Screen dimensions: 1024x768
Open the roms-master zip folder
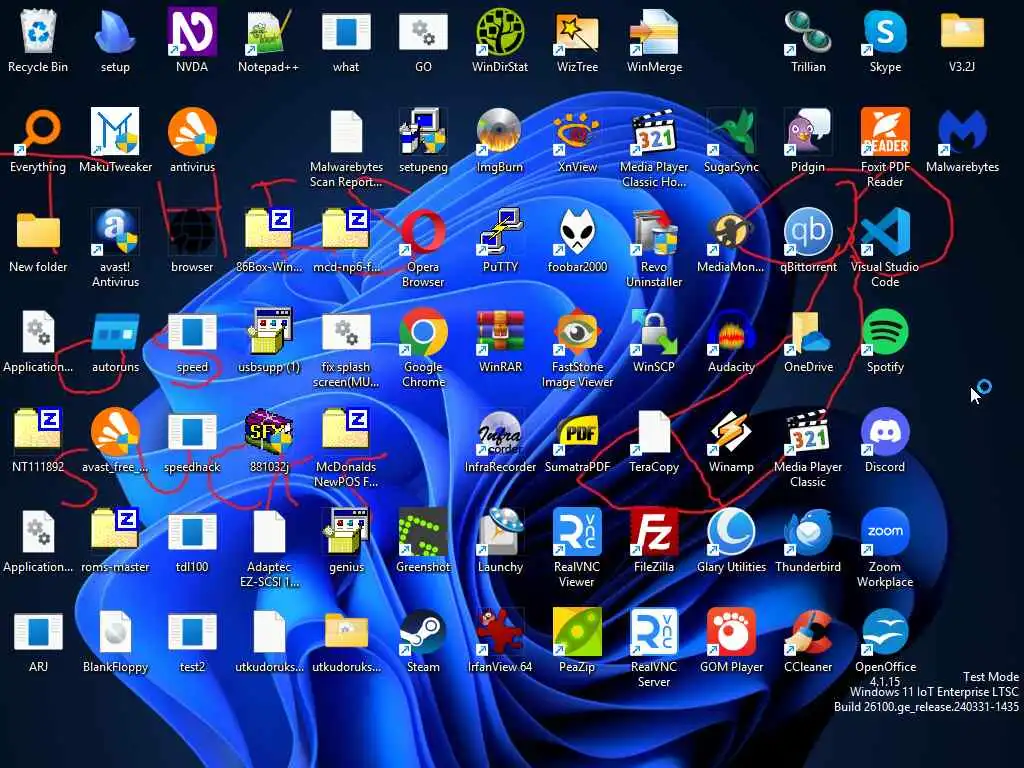tap(115, 528)
